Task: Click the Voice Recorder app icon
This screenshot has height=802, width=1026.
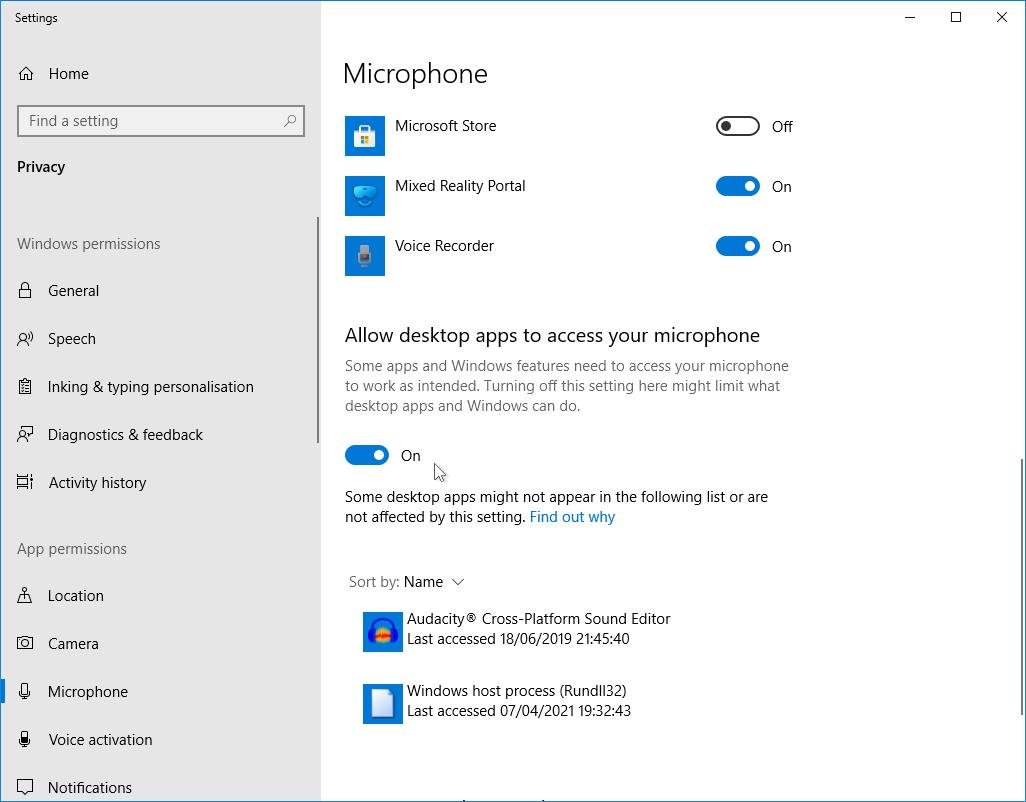Action: [365, 256]
